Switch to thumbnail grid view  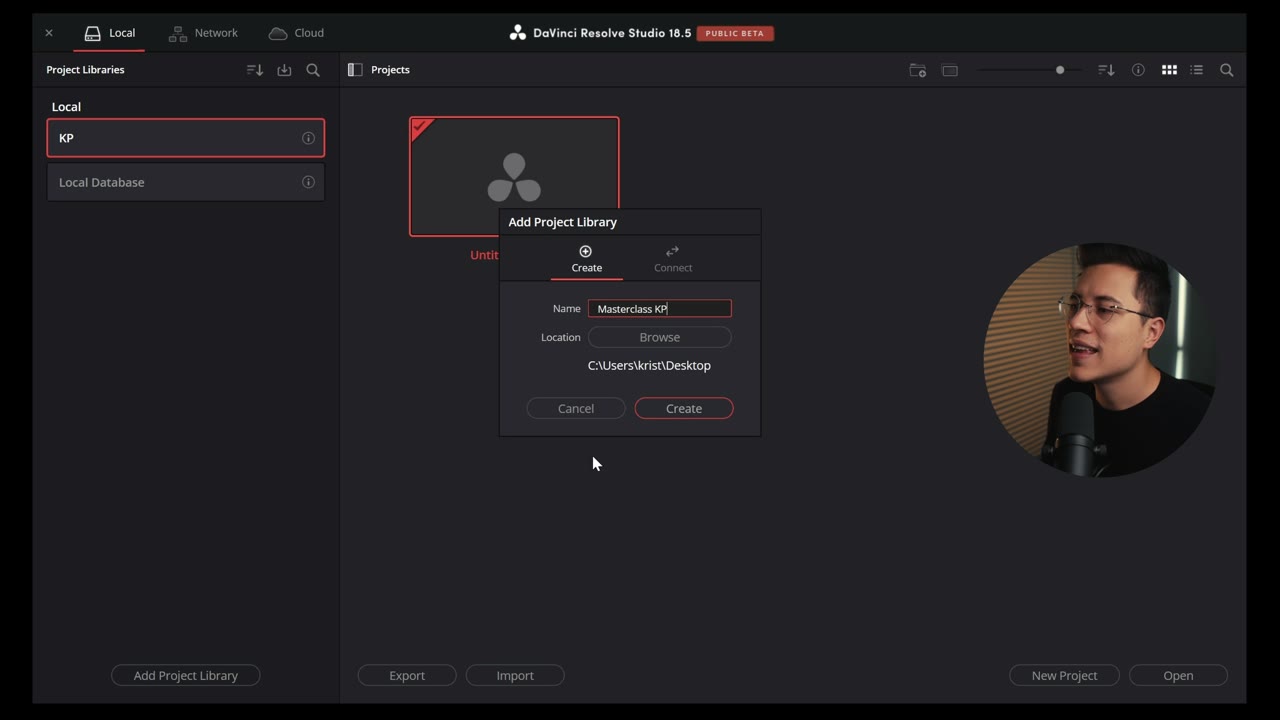click(1169, 70)
